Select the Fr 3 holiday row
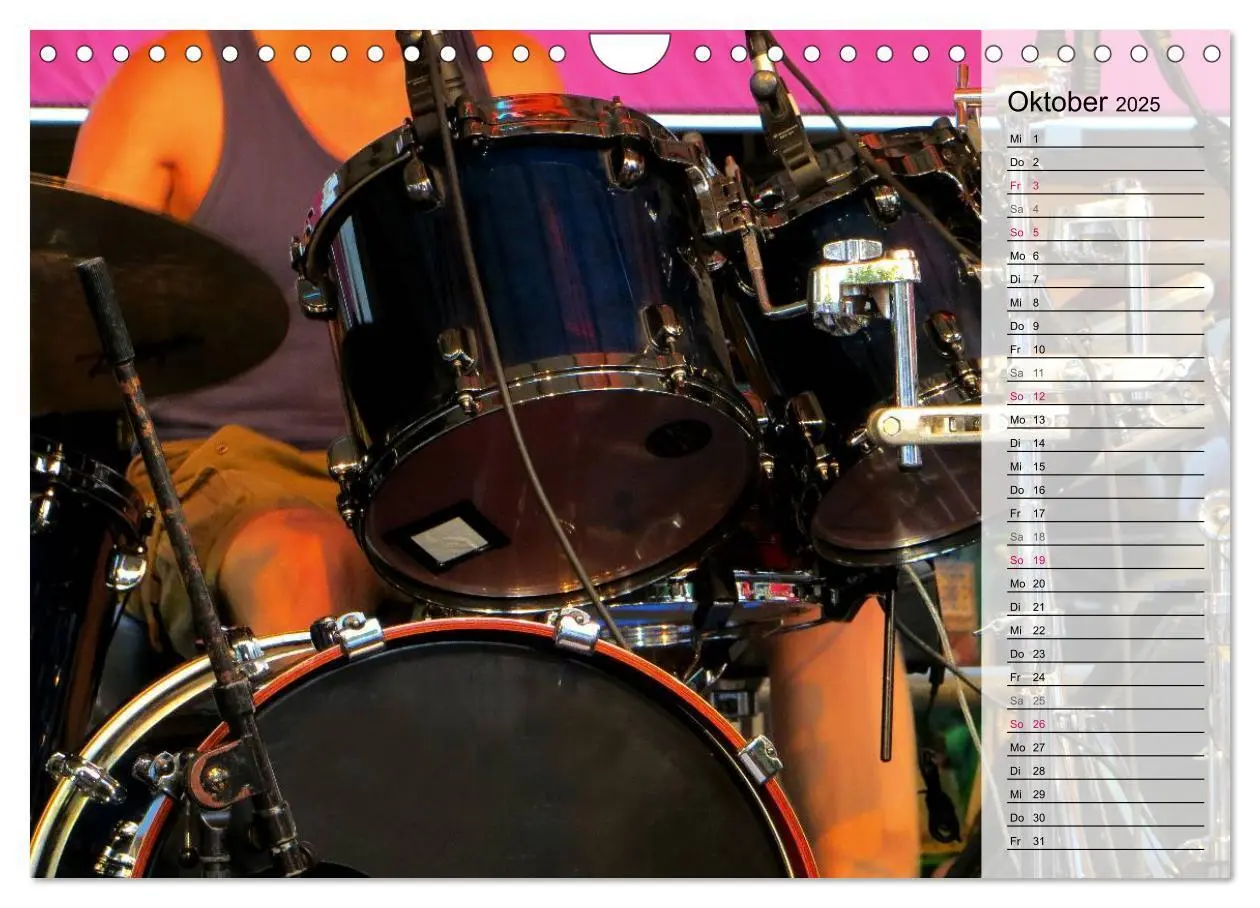Screen dimensions: 1260x908 (x=1105, y=185)
